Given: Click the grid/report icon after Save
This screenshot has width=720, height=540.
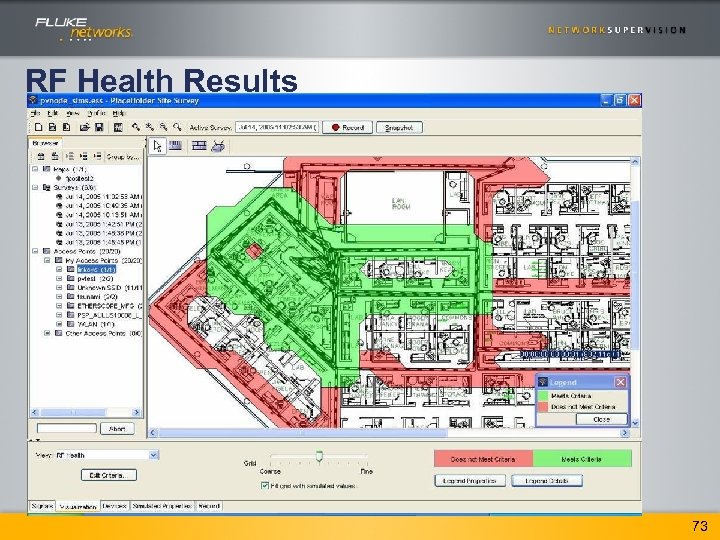Looking at the screenshot, I should point(118,127).
